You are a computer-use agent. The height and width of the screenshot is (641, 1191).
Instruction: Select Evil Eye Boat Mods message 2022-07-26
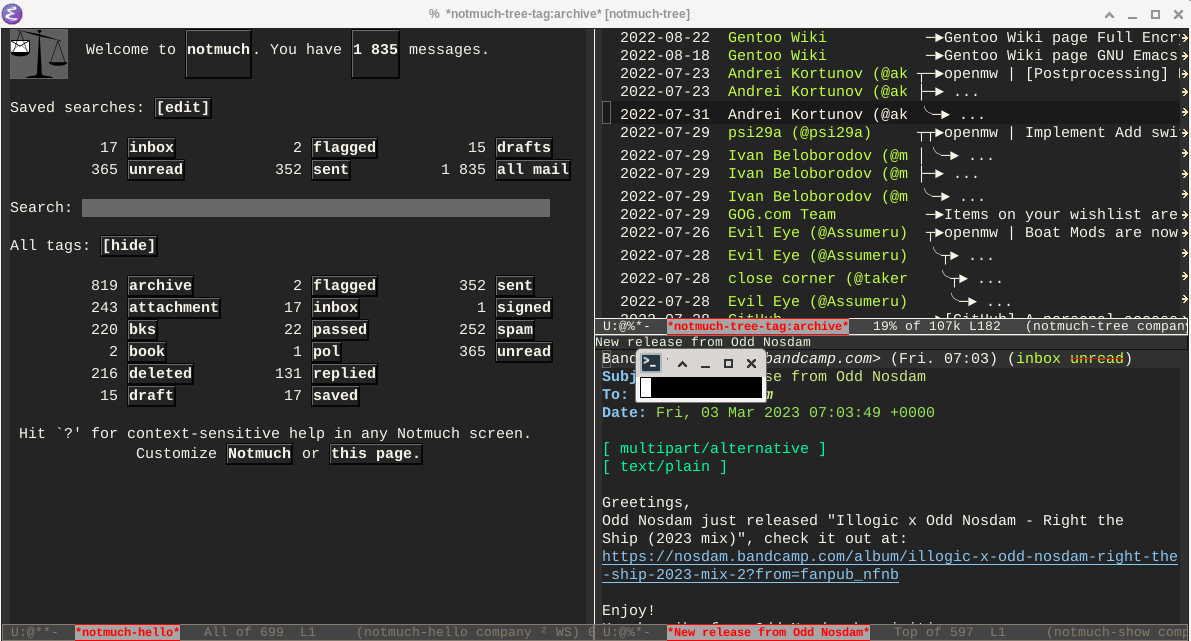pos(892,233)
